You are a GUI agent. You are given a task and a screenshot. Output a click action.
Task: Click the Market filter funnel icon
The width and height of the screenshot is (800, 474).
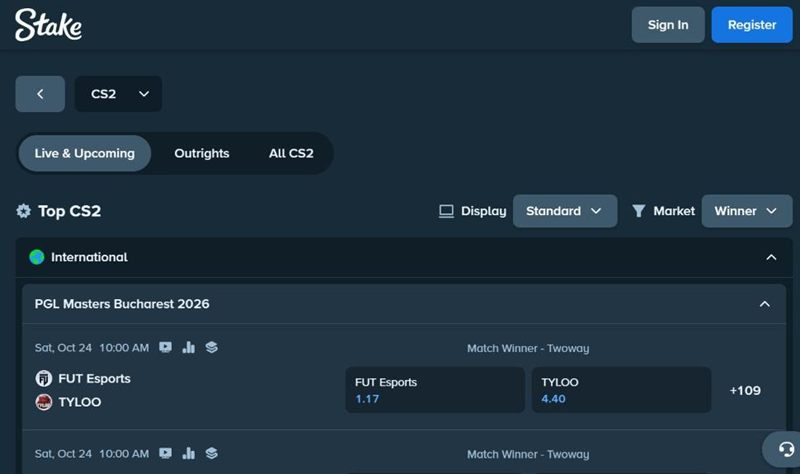pyautogui.click(x=638, y=211)
